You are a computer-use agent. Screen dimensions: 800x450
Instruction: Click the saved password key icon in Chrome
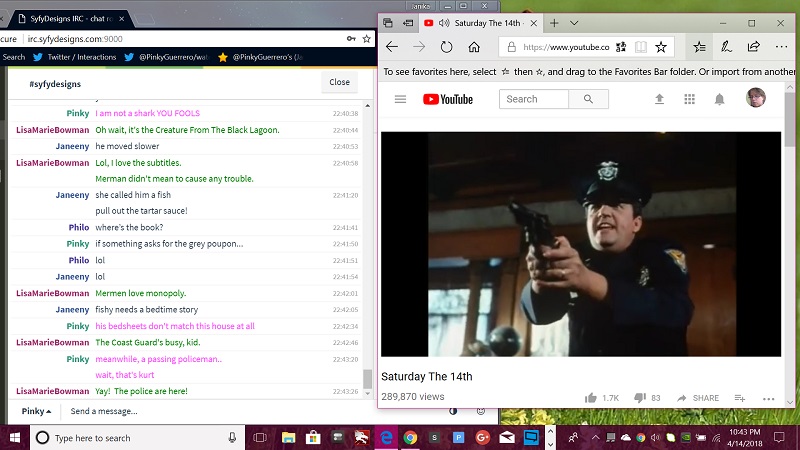[x=351, y=39]
